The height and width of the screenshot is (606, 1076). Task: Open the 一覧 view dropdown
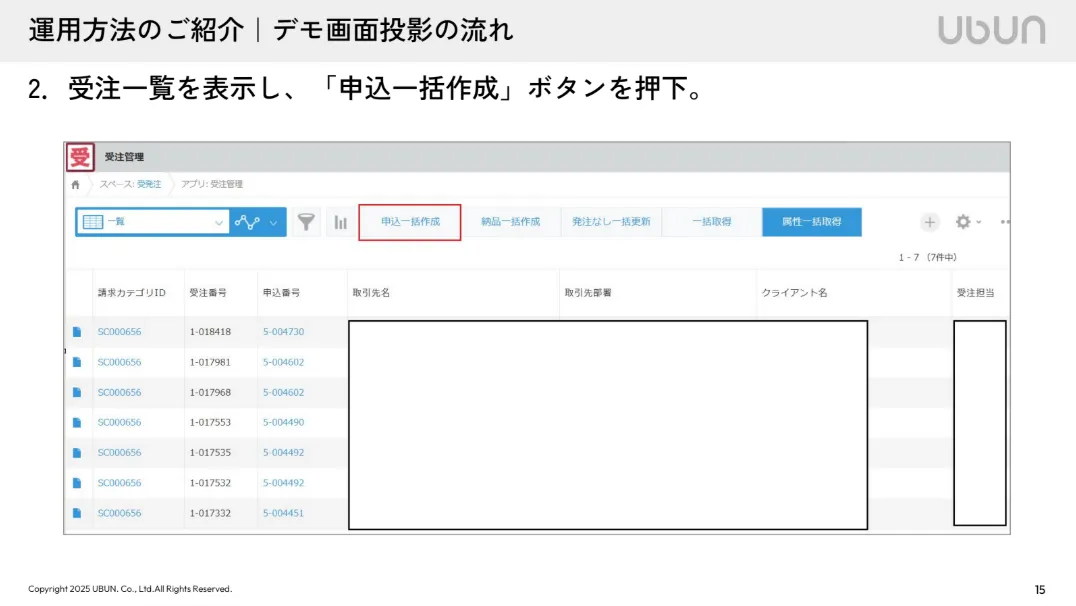152,222
